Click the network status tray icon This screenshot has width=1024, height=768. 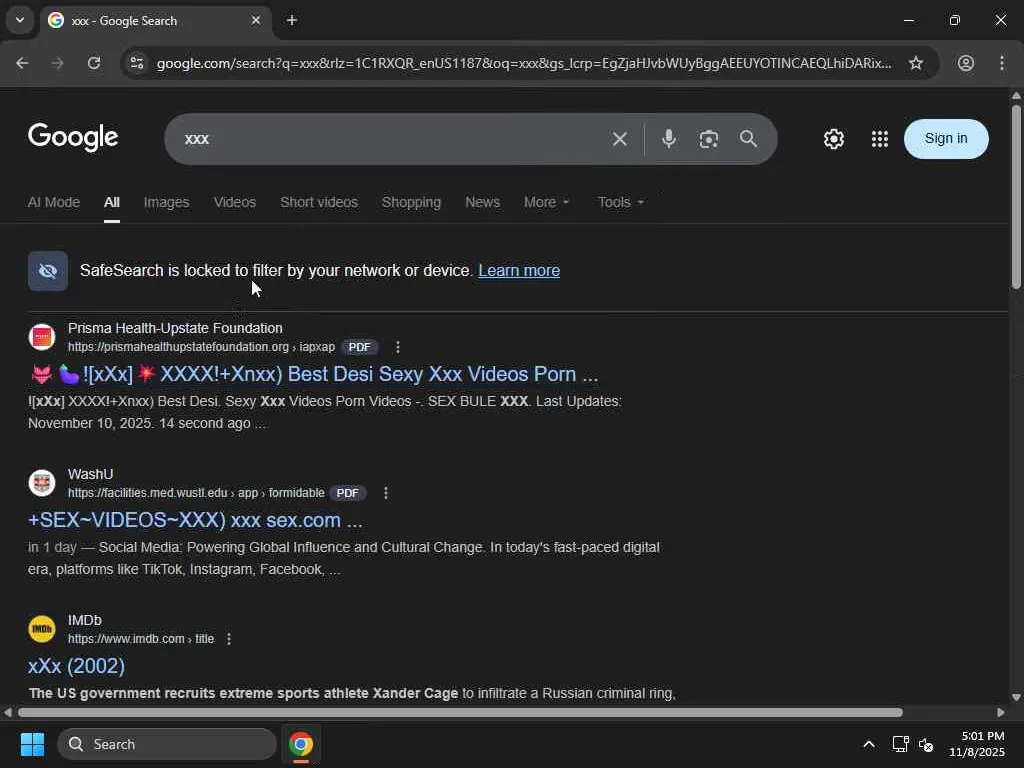click(x=901, y=744)
